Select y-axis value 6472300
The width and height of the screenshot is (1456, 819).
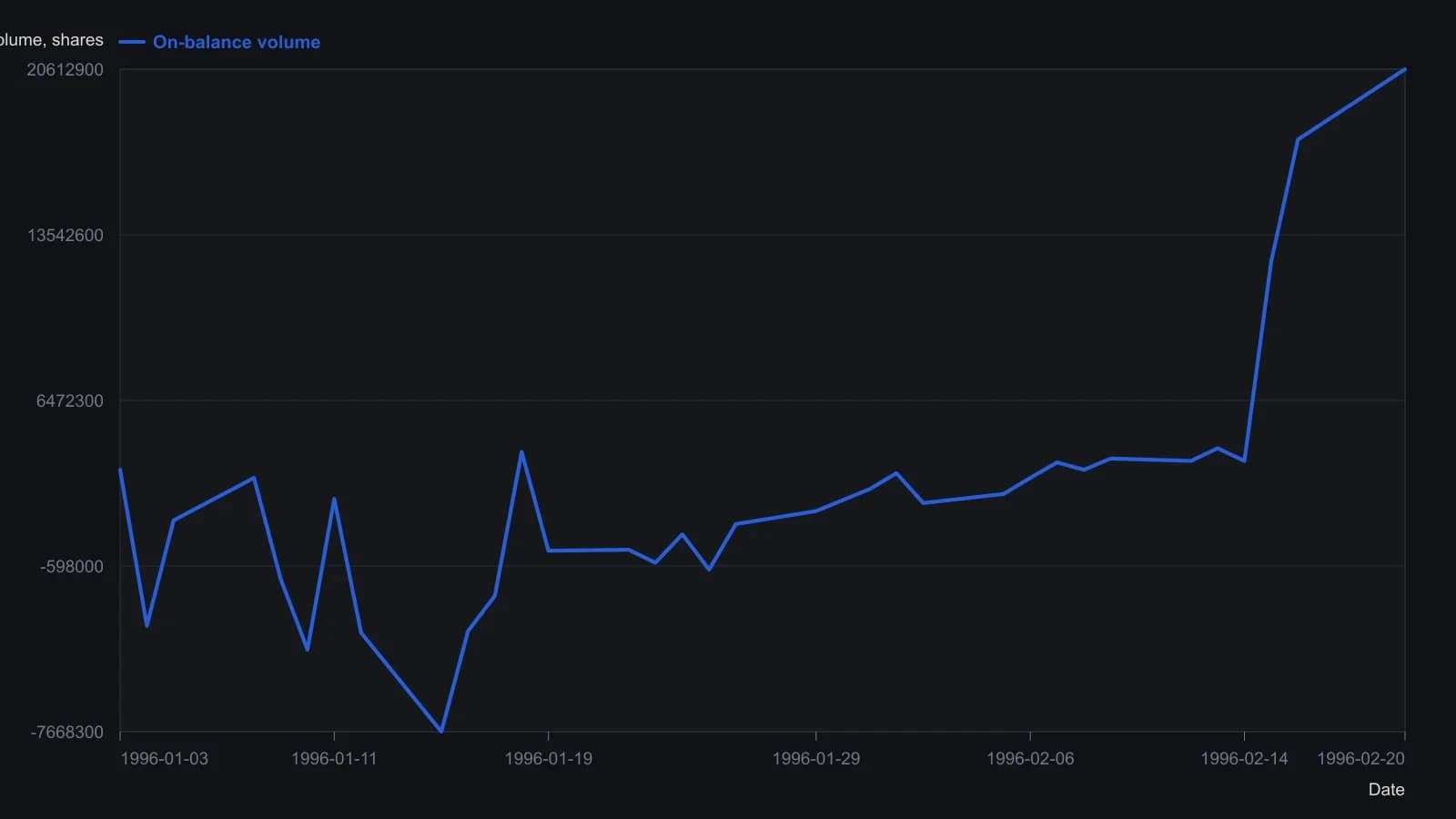[x=70, y=401]
